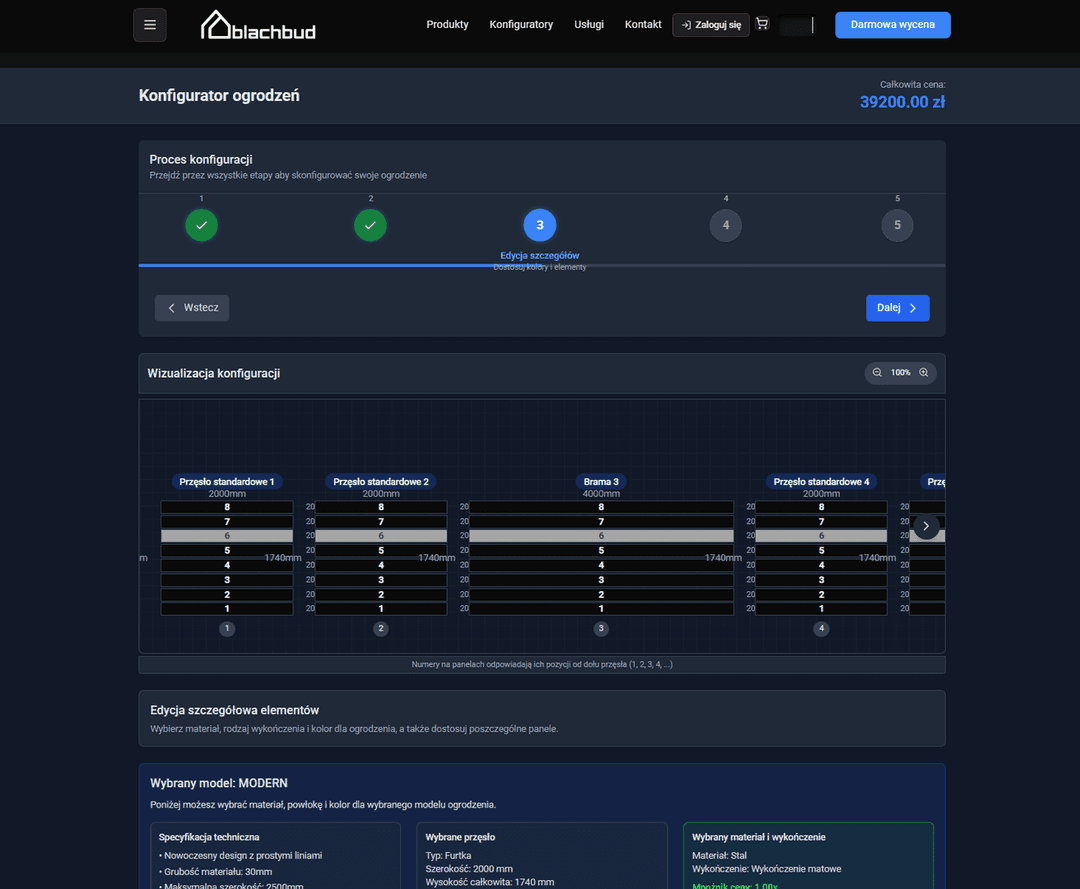The image size is (1080, 889).
Task: Open the hamburger menu
Action: tap(149, 25)
